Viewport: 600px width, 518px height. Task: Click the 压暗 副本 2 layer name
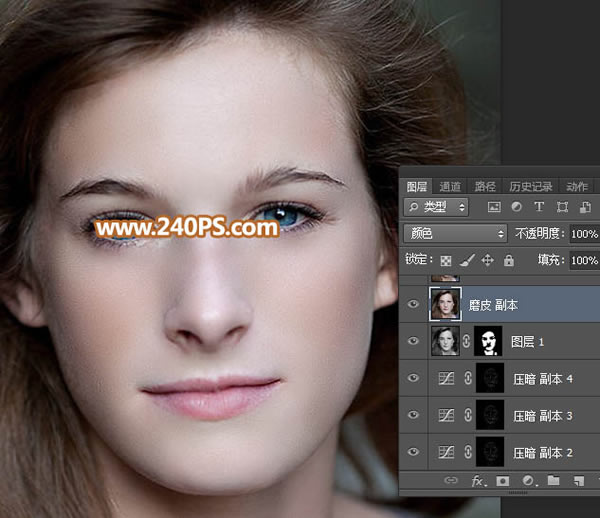[x=543, y=453]
